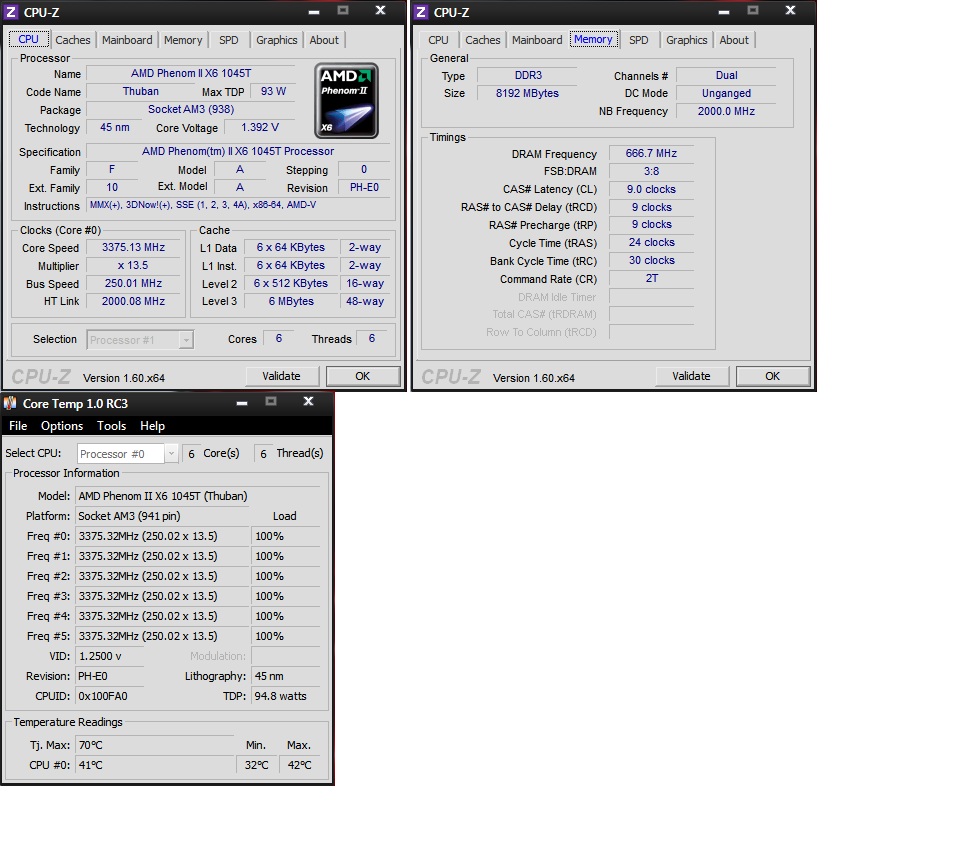957x854 pixels.
Task: Maximize the right CPU-Z Memory window
Action: tap(753, 10)
